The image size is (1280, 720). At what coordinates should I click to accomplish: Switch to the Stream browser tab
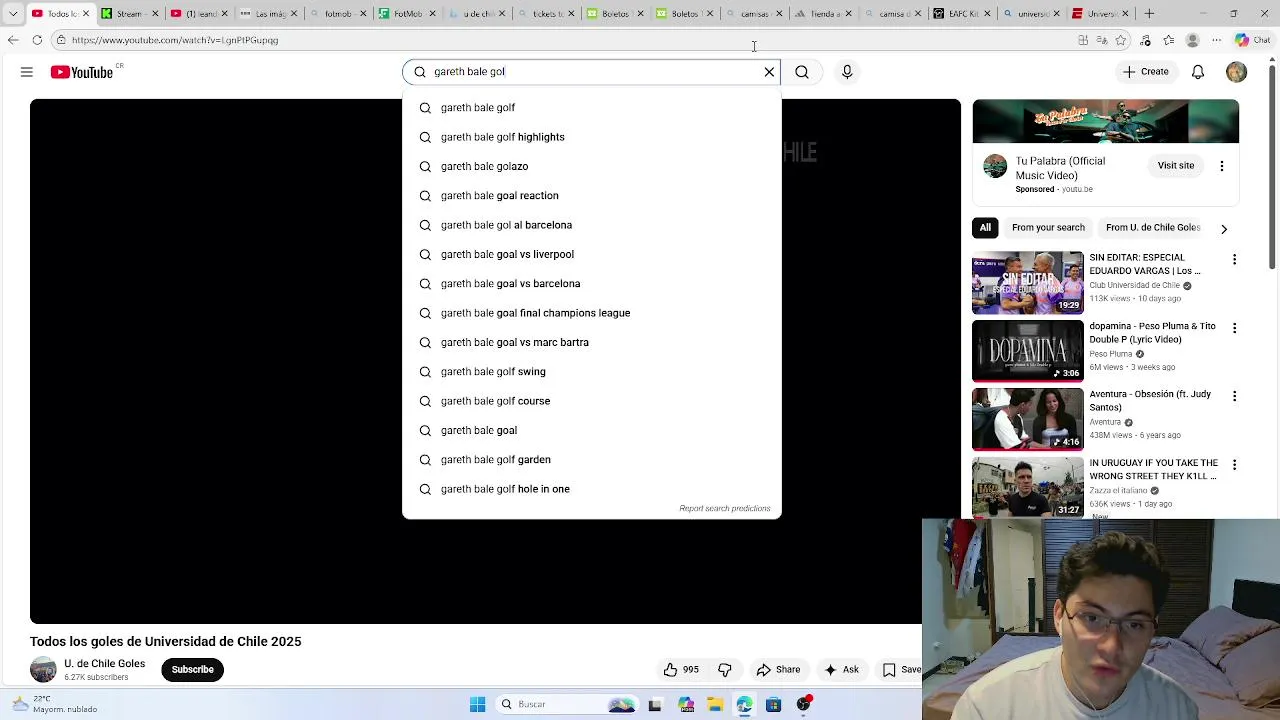129,14
